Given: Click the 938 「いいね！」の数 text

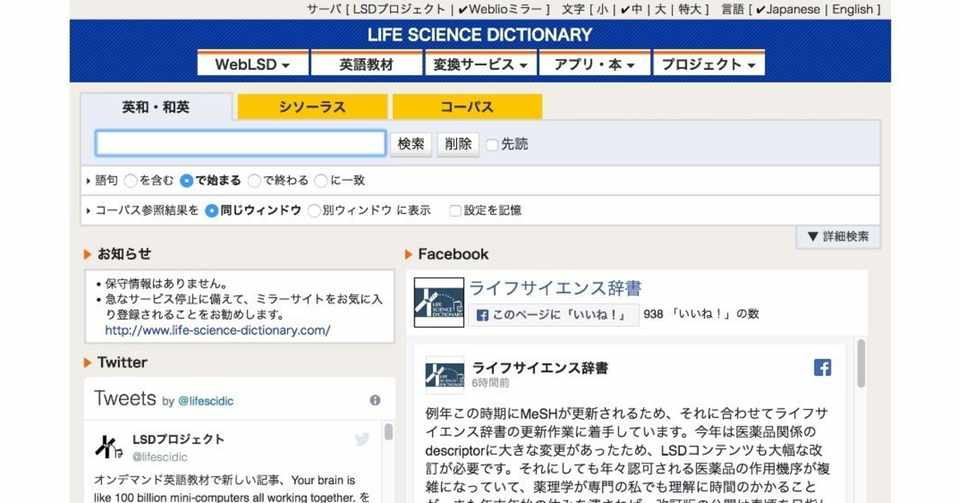Looking at the screenshot, I should 701,314.
